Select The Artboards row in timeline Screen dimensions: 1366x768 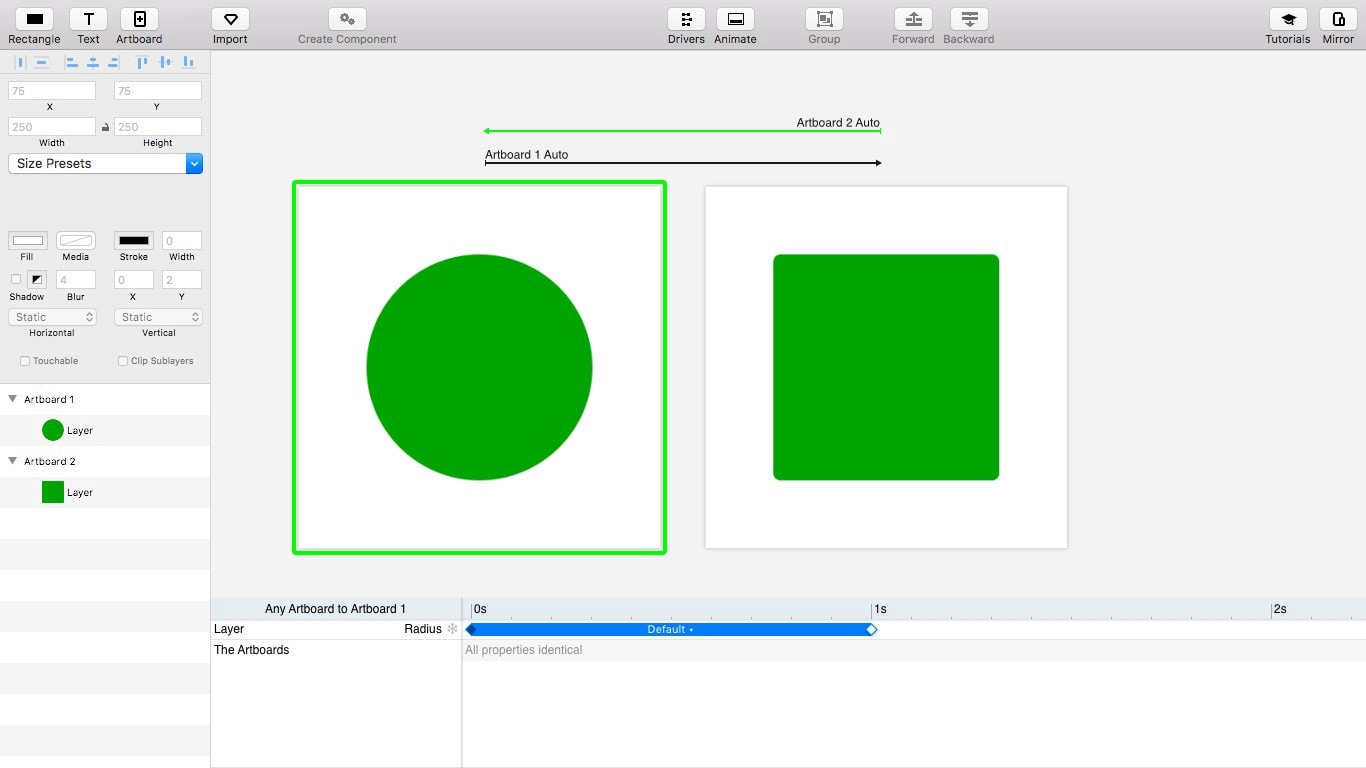pos(336,650)
